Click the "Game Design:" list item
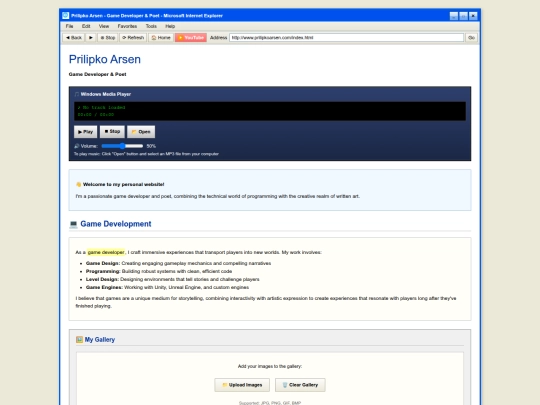540x405 pixels. click(x=178, y=263)
